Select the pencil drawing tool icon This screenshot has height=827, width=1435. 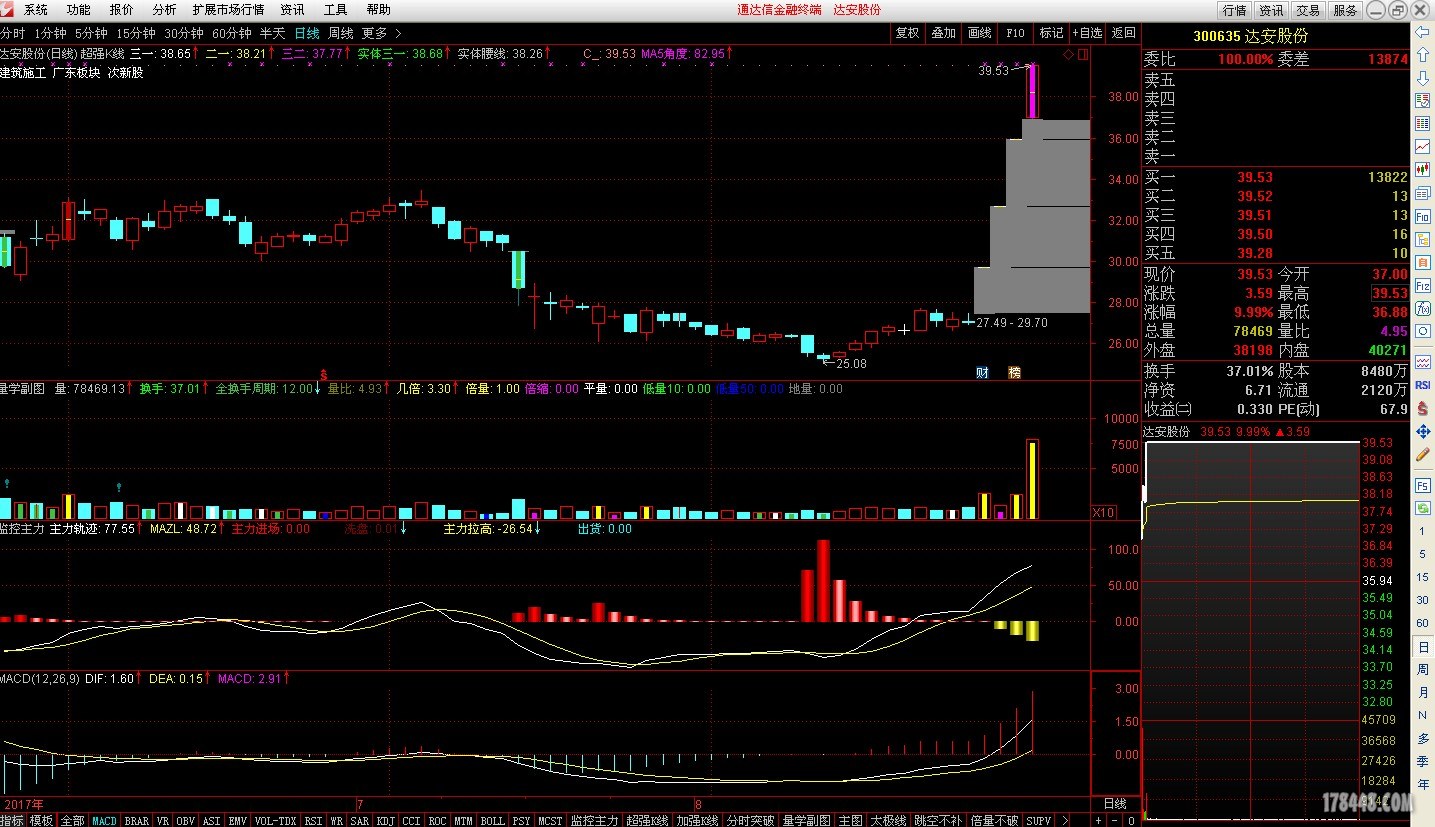click(1422, 454)
